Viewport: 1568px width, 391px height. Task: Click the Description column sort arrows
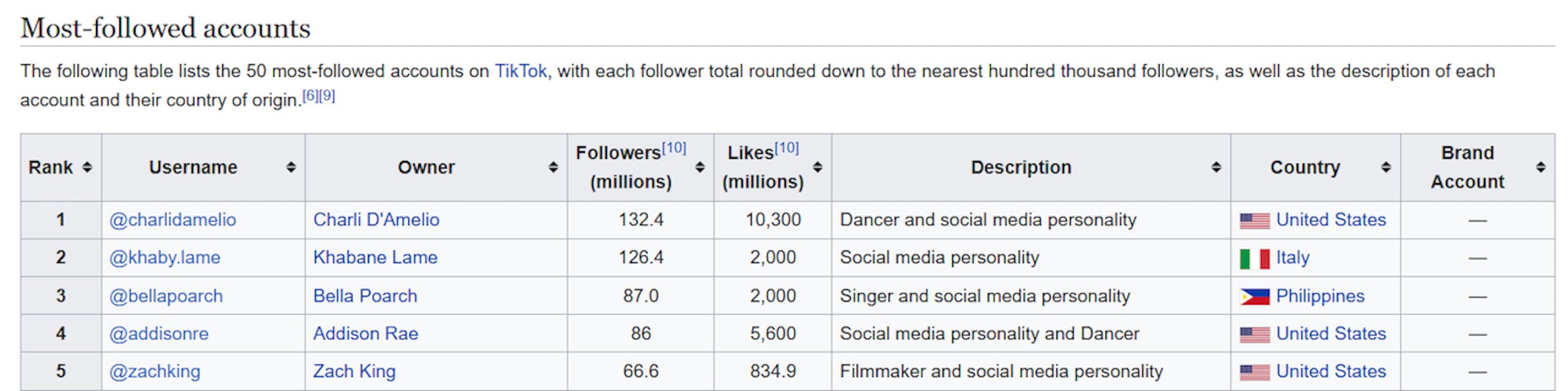(1216, 167)
